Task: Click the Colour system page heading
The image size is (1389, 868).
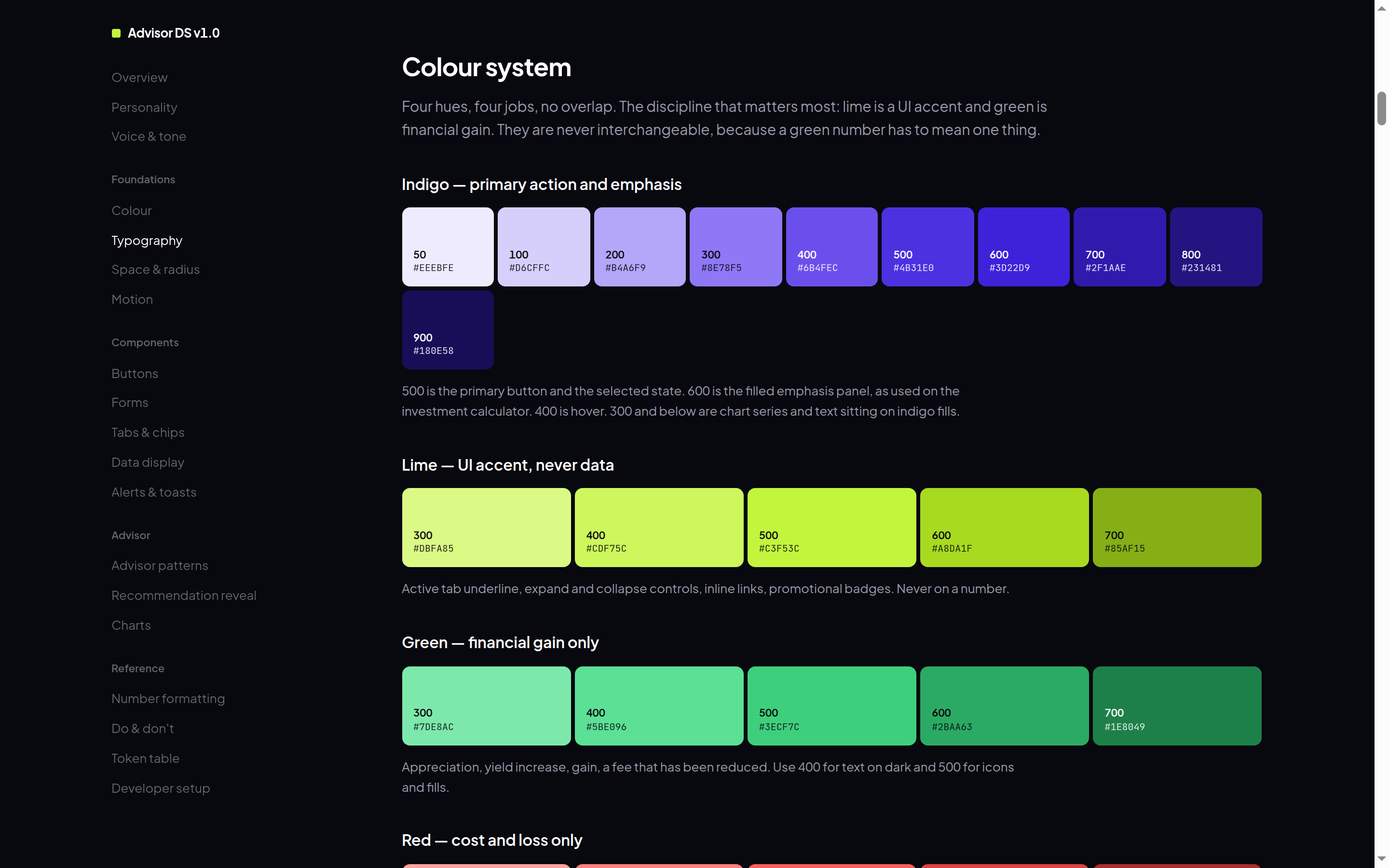Action: 486,68
